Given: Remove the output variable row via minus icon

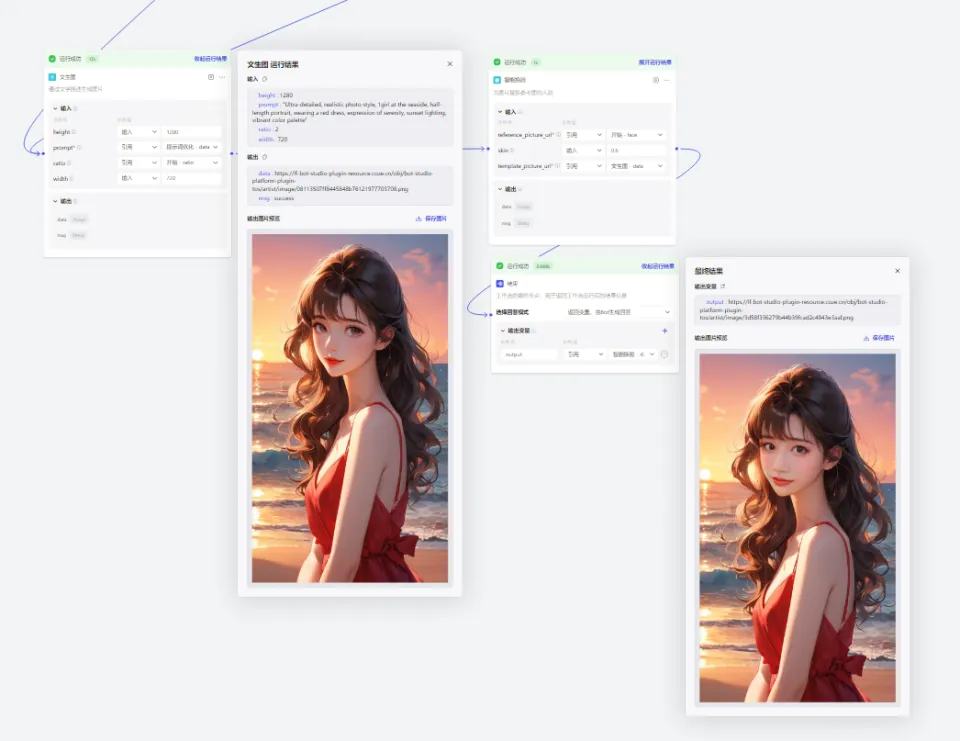Looking at the screenshot, I should click(x=664, y=355).
